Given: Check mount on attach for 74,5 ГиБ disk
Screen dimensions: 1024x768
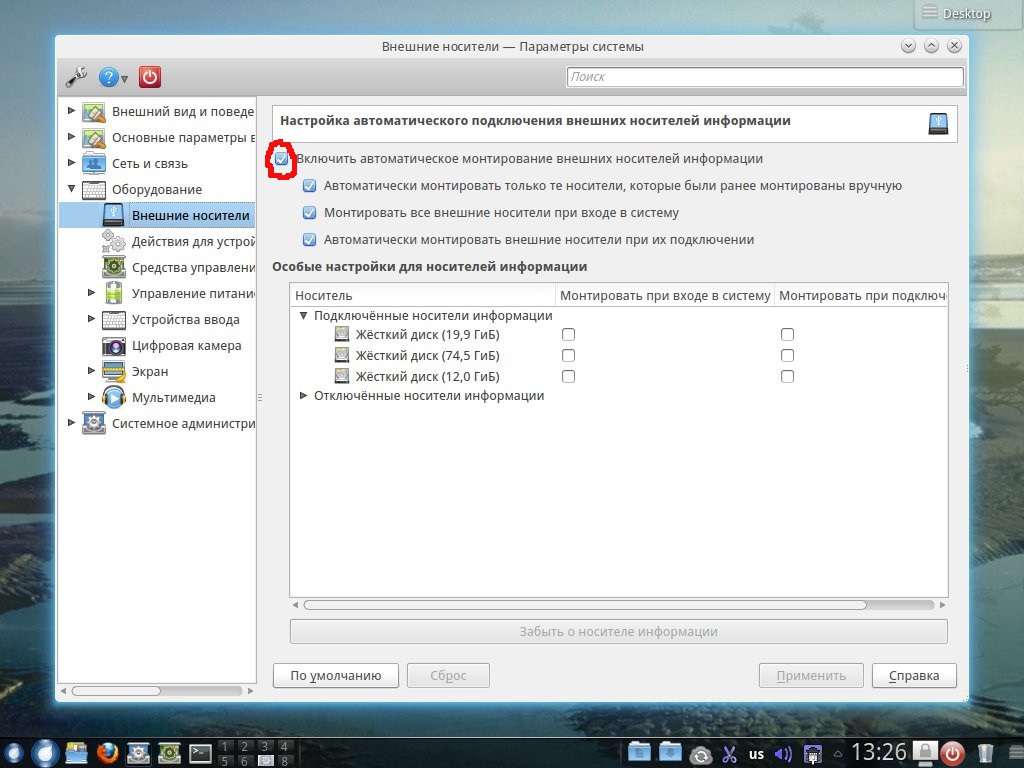Looking at the screenshot, I should pyautogui.click(x=787, y=355).
